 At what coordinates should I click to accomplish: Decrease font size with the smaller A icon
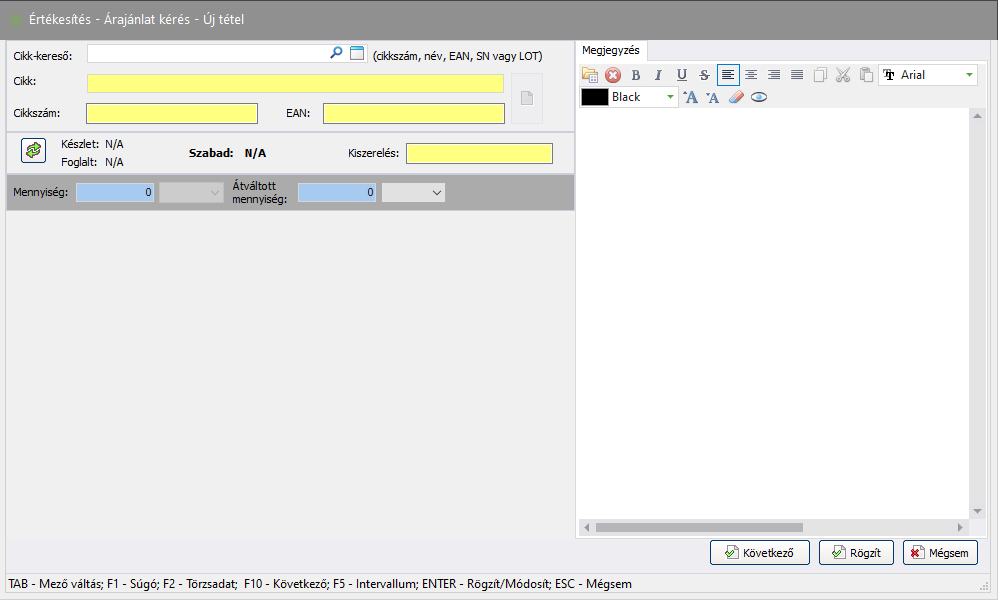712,97
